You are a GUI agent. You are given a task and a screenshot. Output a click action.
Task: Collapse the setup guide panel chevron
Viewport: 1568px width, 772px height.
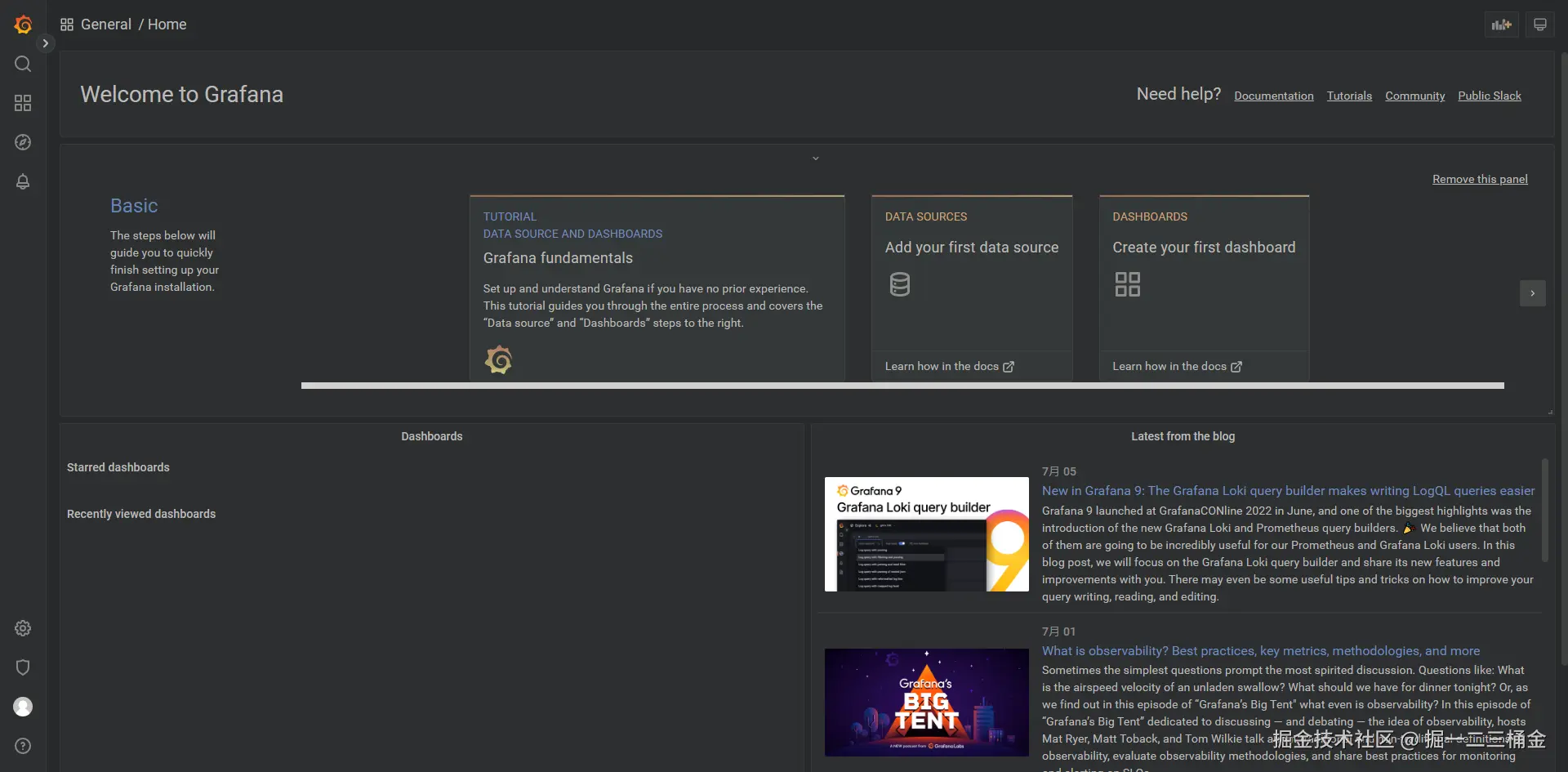click(815, 158)
